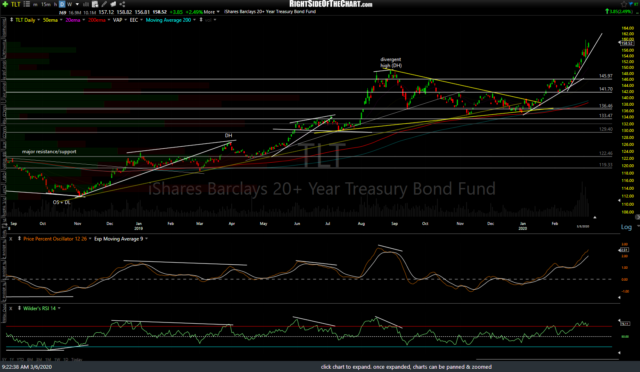
Task: Click the 141.70 price level label
Action: [605, 89]
